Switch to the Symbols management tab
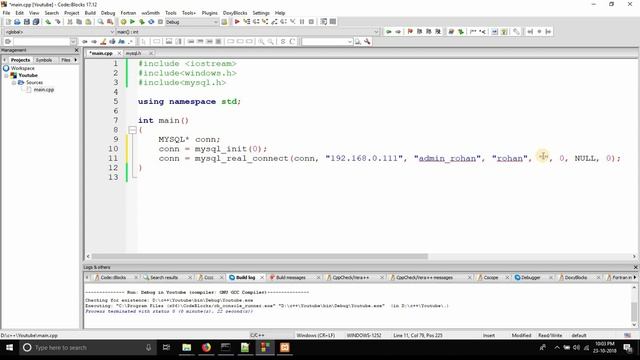The image size is (640, 360). coord(44,60)
